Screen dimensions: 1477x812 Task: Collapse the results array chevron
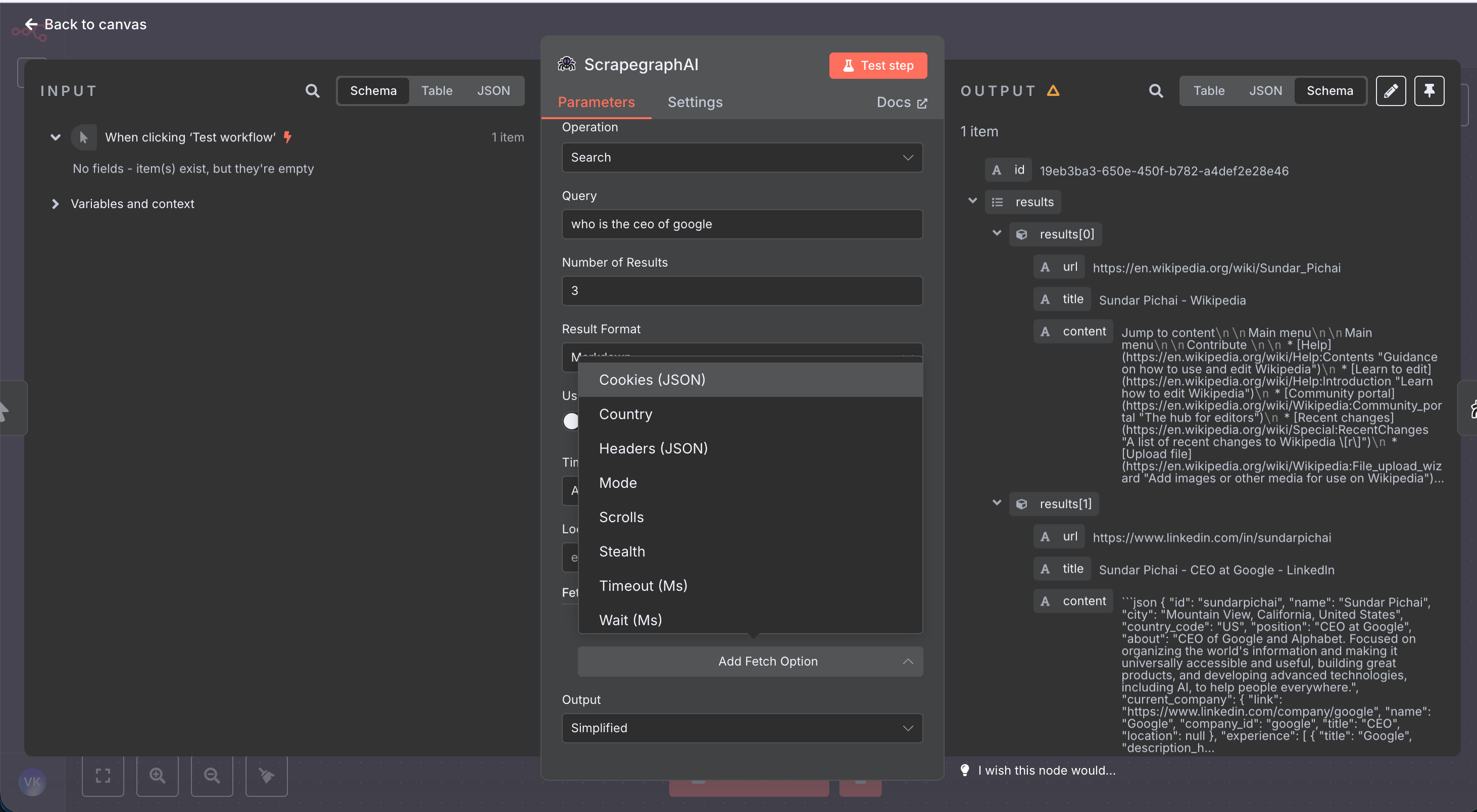pyautogui.click(x=972, y=200)
